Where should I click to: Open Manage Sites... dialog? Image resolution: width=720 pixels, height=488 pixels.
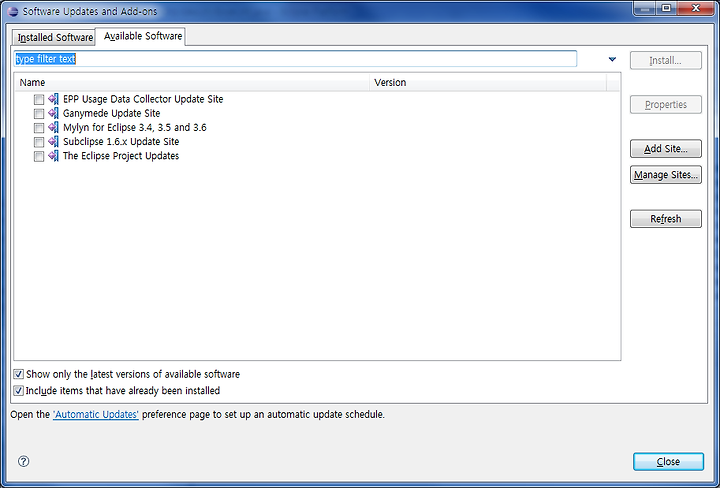[665, 175]
